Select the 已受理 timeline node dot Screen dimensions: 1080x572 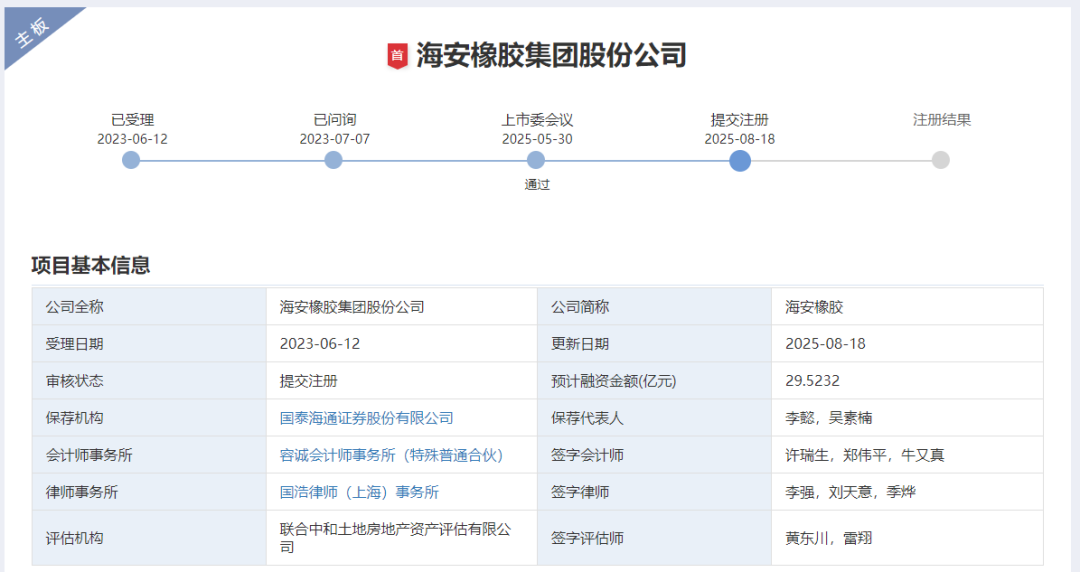coord(131,161)
